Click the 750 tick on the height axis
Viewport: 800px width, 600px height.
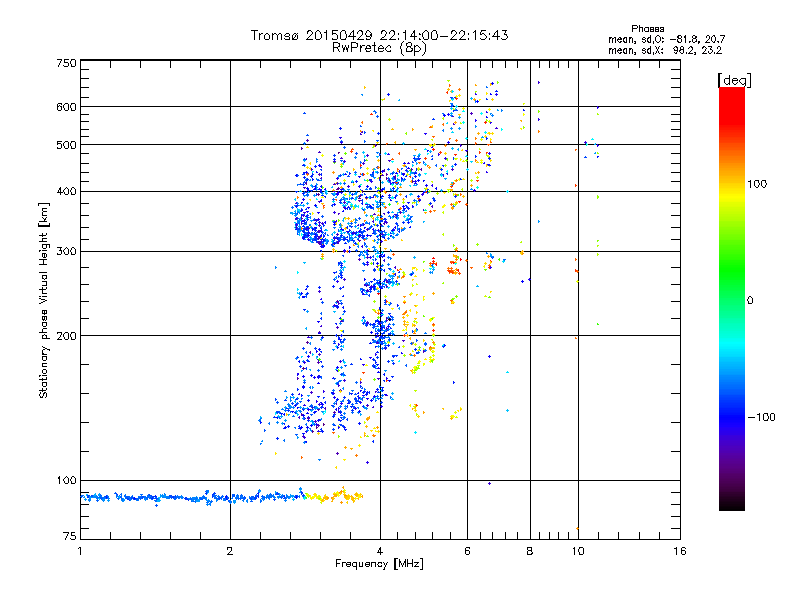pos(65,62)
